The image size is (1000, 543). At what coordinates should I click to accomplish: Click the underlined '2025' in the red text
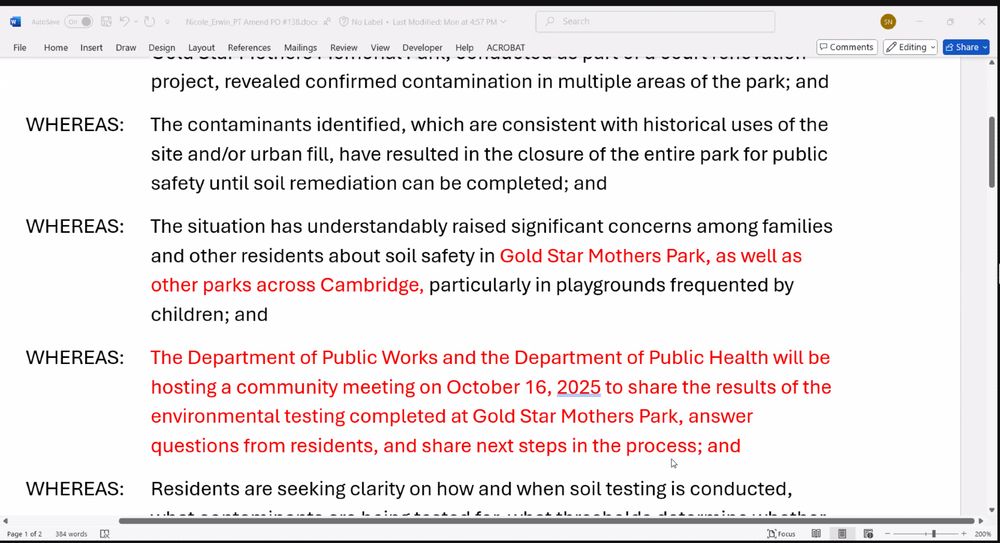coord(578,387)
